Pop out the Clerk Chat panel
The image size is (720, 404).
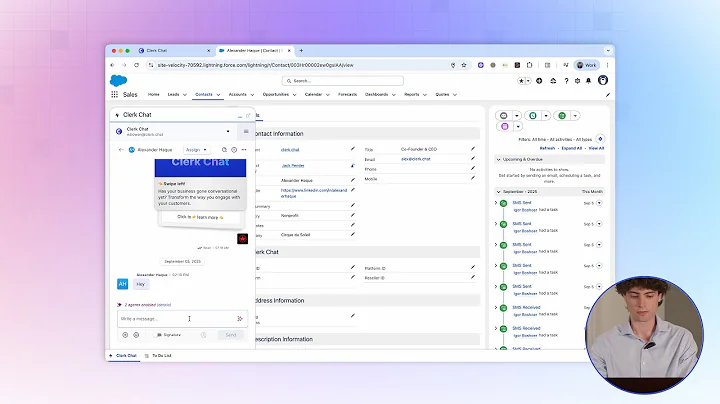point(248,115)
